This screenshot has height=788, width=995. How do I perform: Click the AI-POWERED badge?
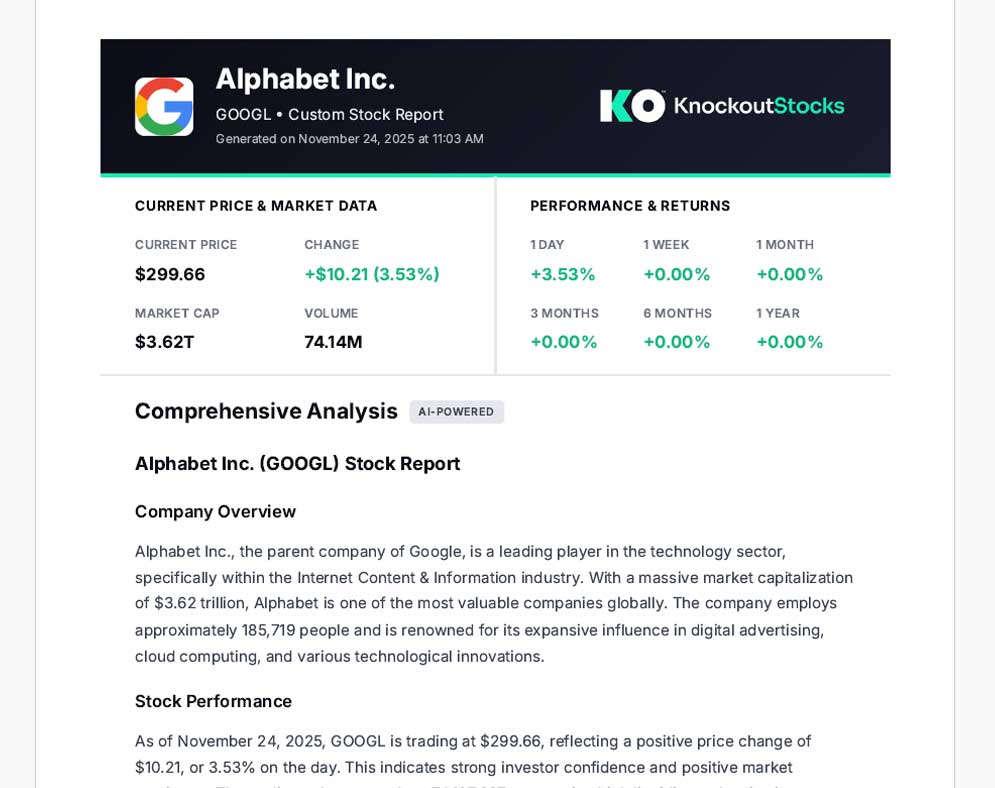456,412
